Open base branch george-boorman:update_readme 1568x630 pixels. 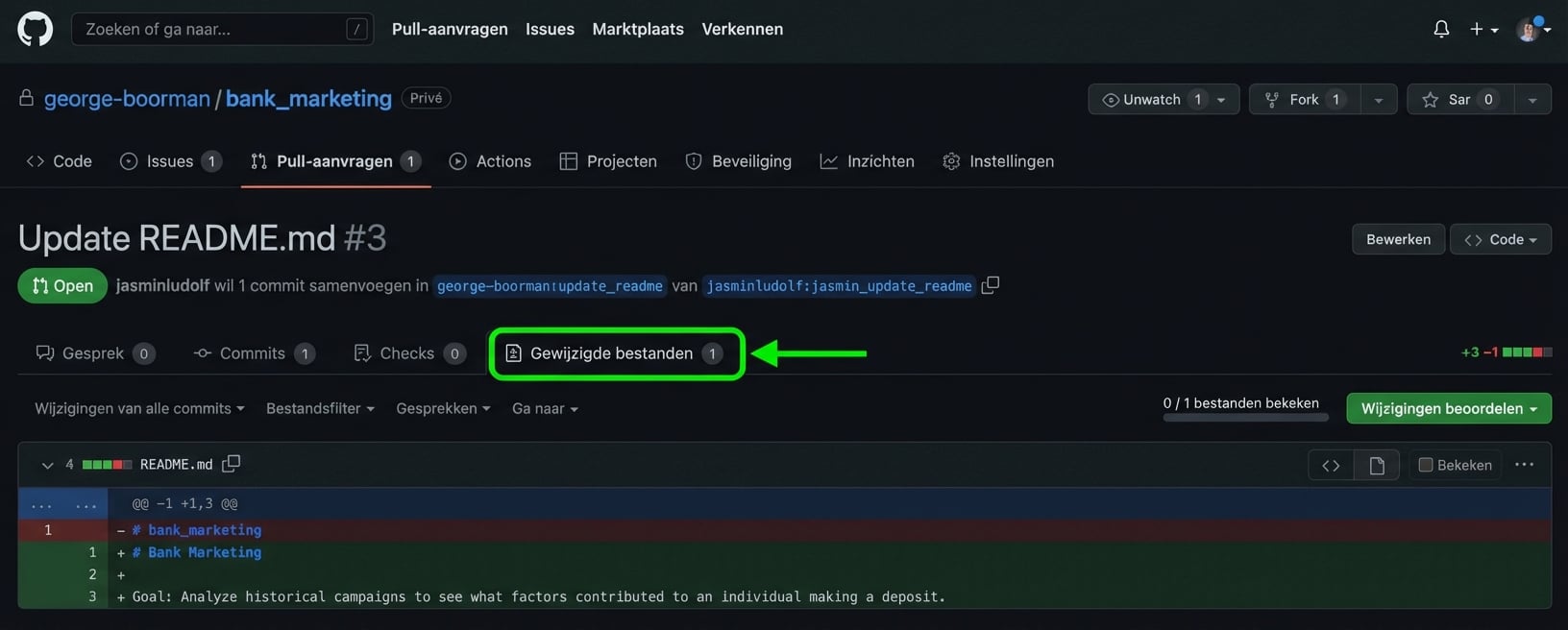550,286
